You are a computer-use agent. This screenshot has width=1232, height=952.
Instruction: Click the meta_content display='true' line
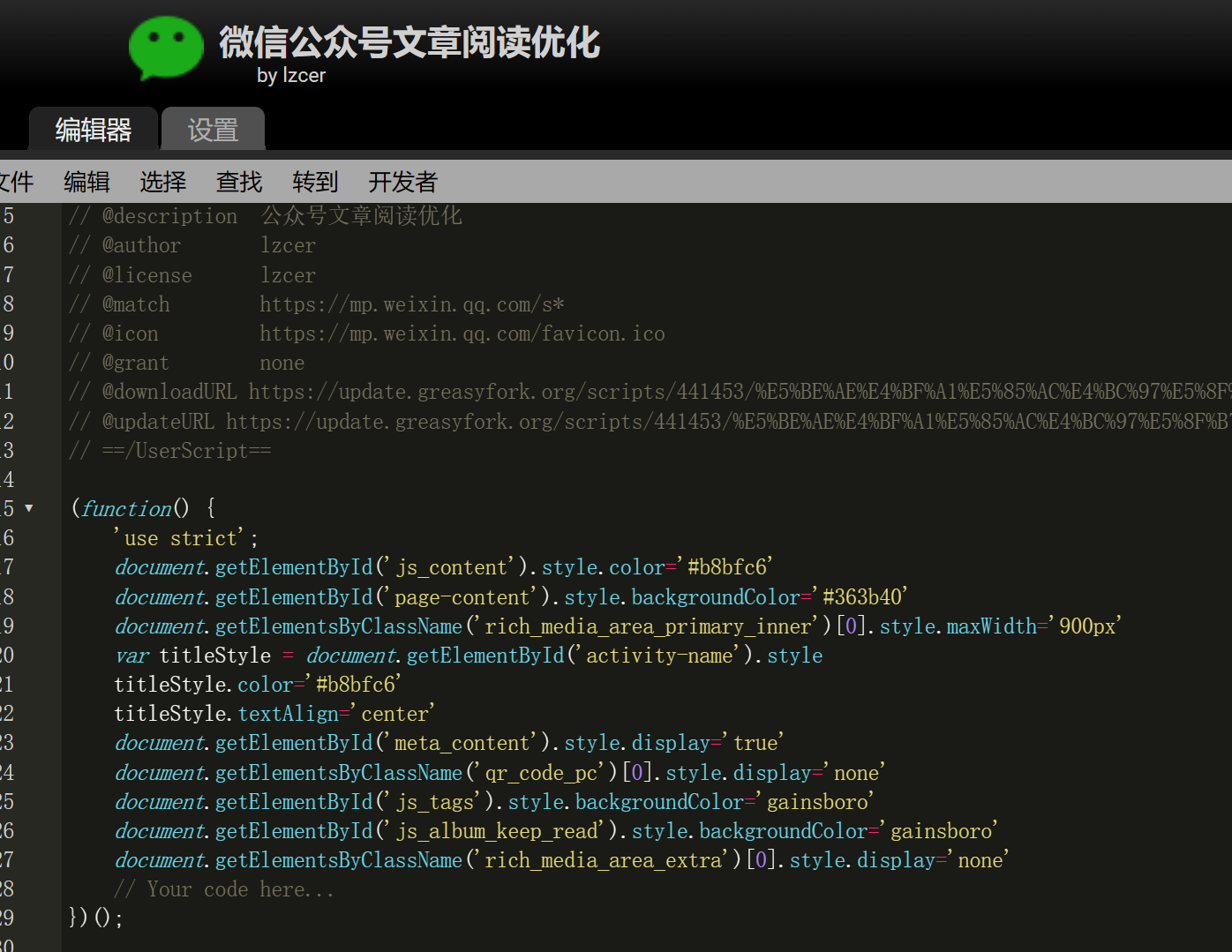coord(449,743)
